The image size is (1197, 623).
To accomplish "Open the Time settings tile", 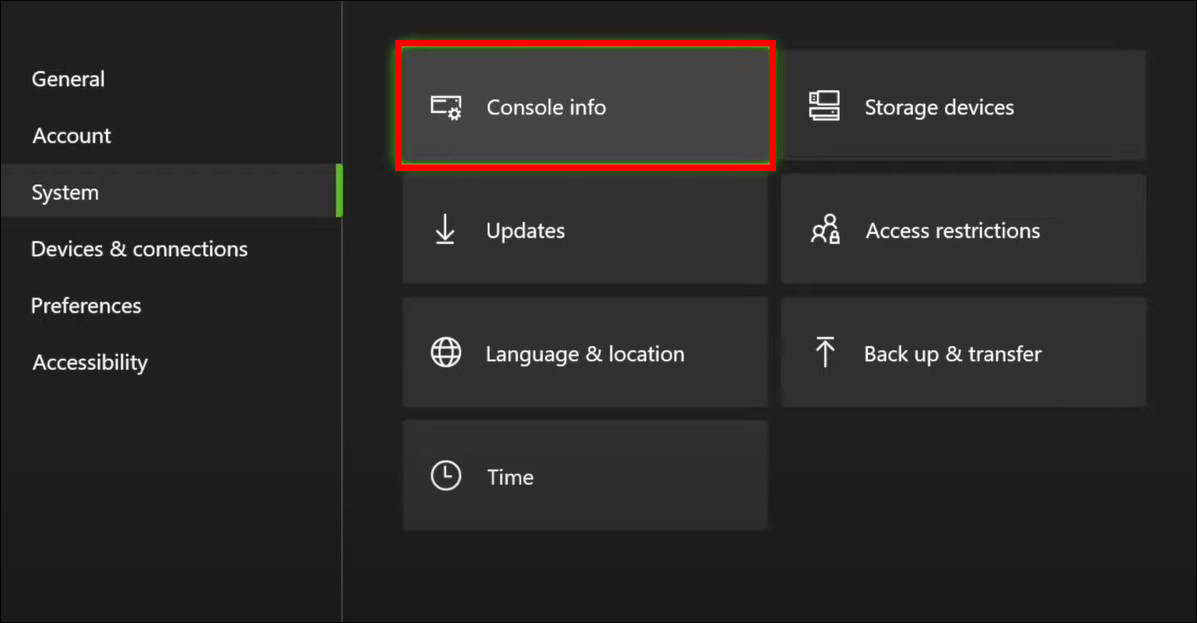I will [585, 477].
